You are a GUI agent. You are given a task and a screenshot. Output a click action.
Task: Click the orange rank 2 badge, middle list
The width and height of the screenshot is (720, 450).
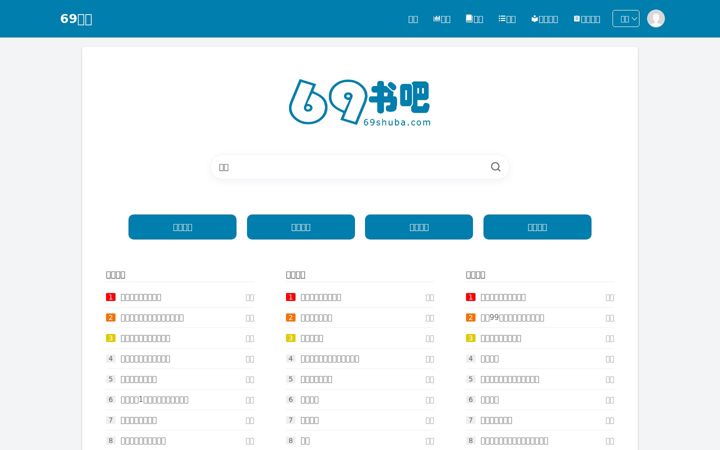pos(291,317)
